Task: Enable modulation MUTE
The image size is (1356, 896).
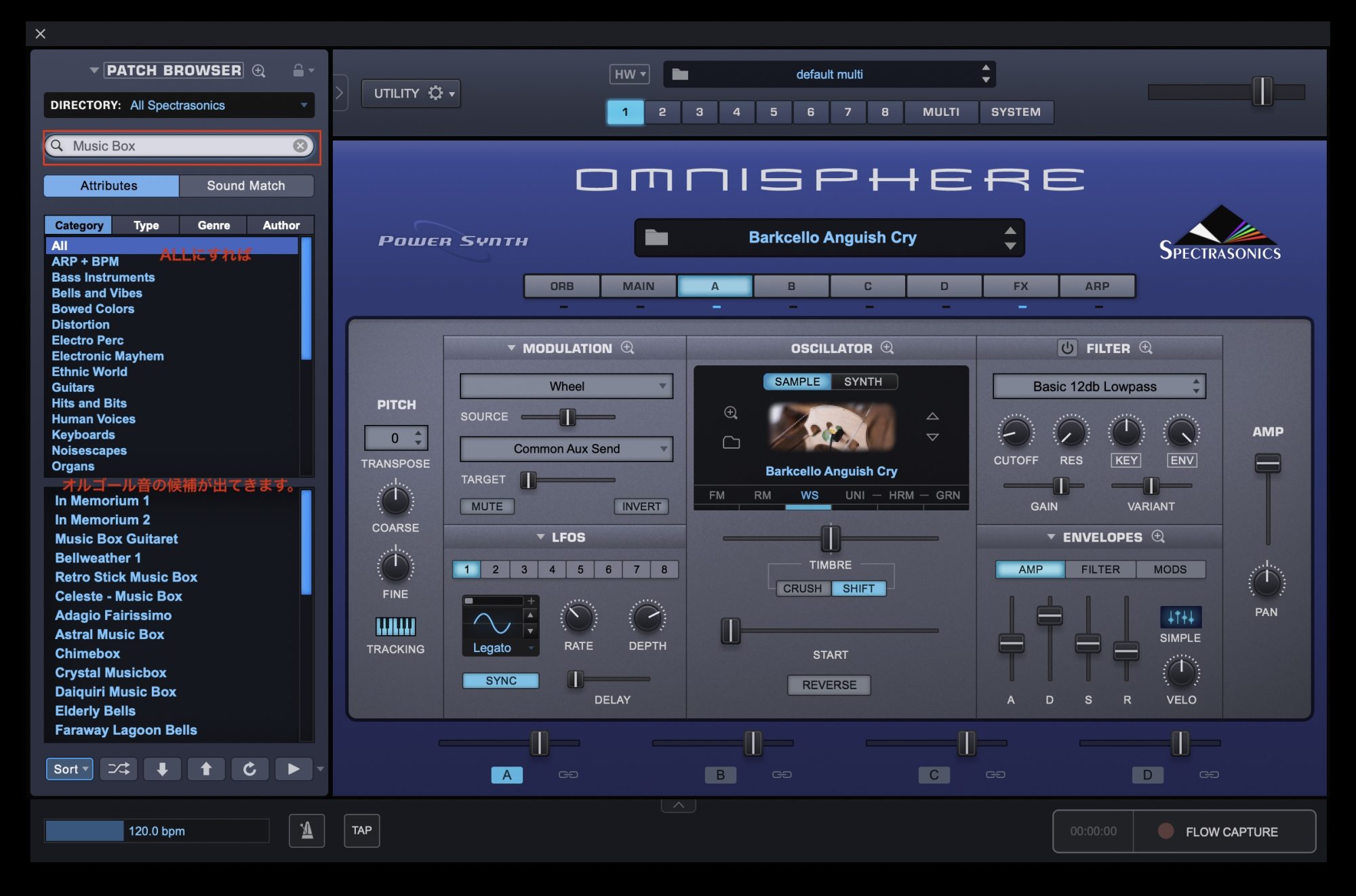Action: pyautogui.click(x=487, y=506)
